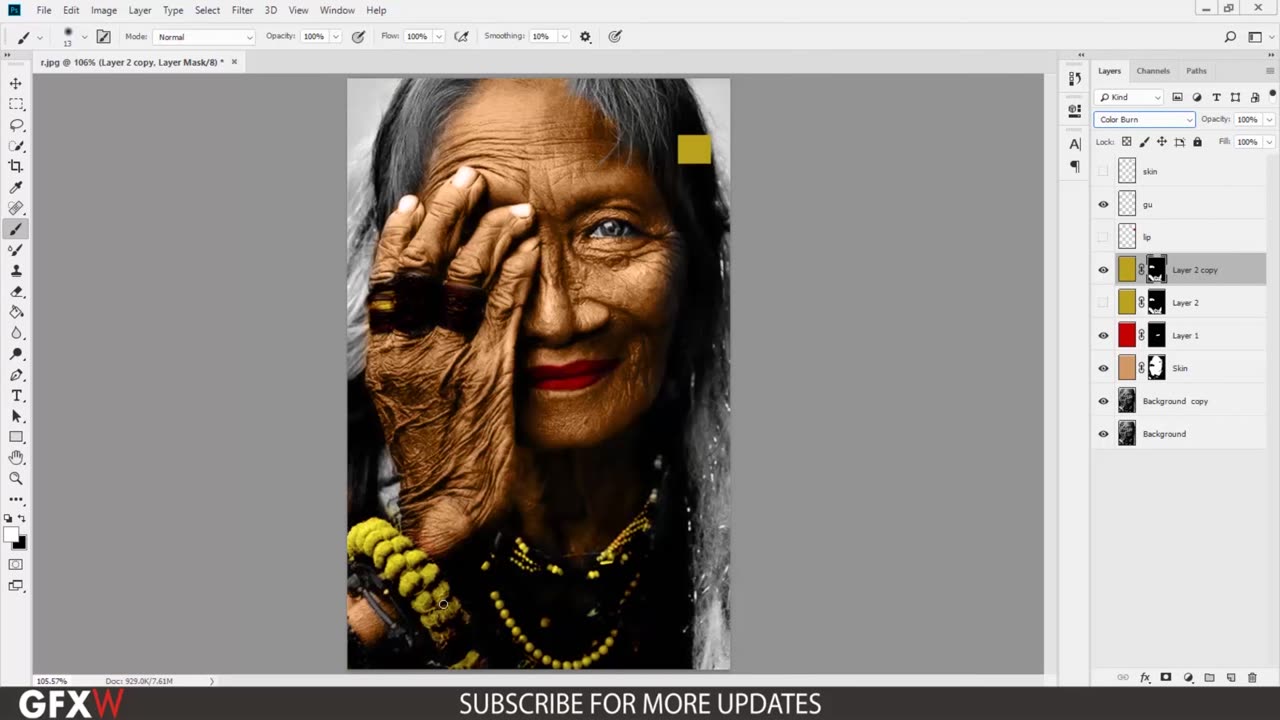Viewport: 1280px width, 720px height.
Task: Click Skin layer tan color thumbnail
Action: click(x=1127, y=368)
